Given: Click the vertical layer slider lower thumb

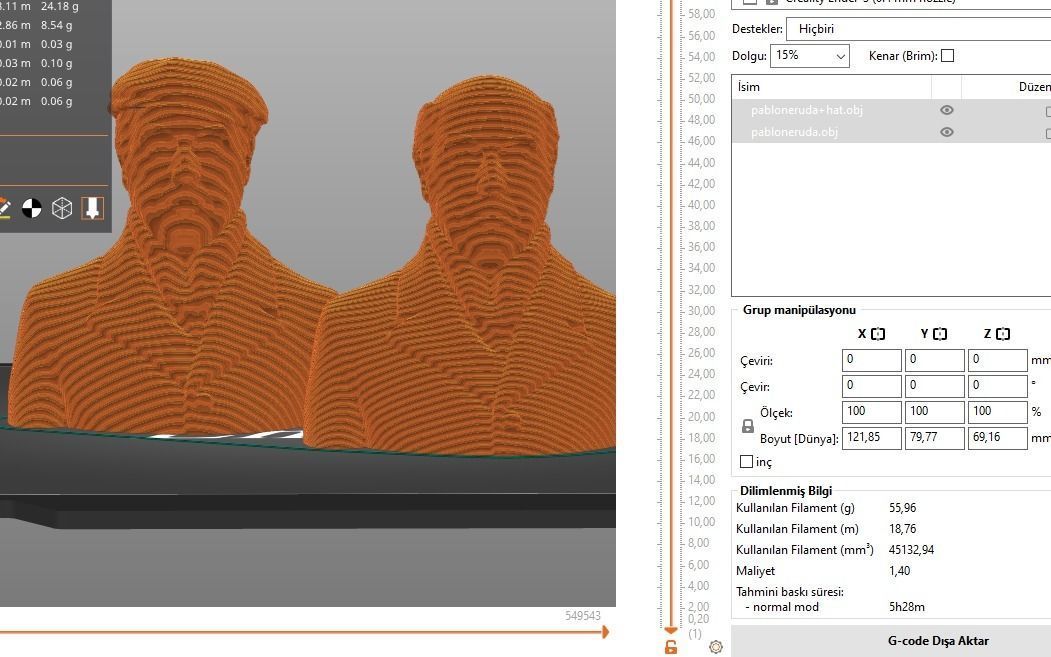Looking at the screenshot, I should pyautogui.click(x=670, y=630).
